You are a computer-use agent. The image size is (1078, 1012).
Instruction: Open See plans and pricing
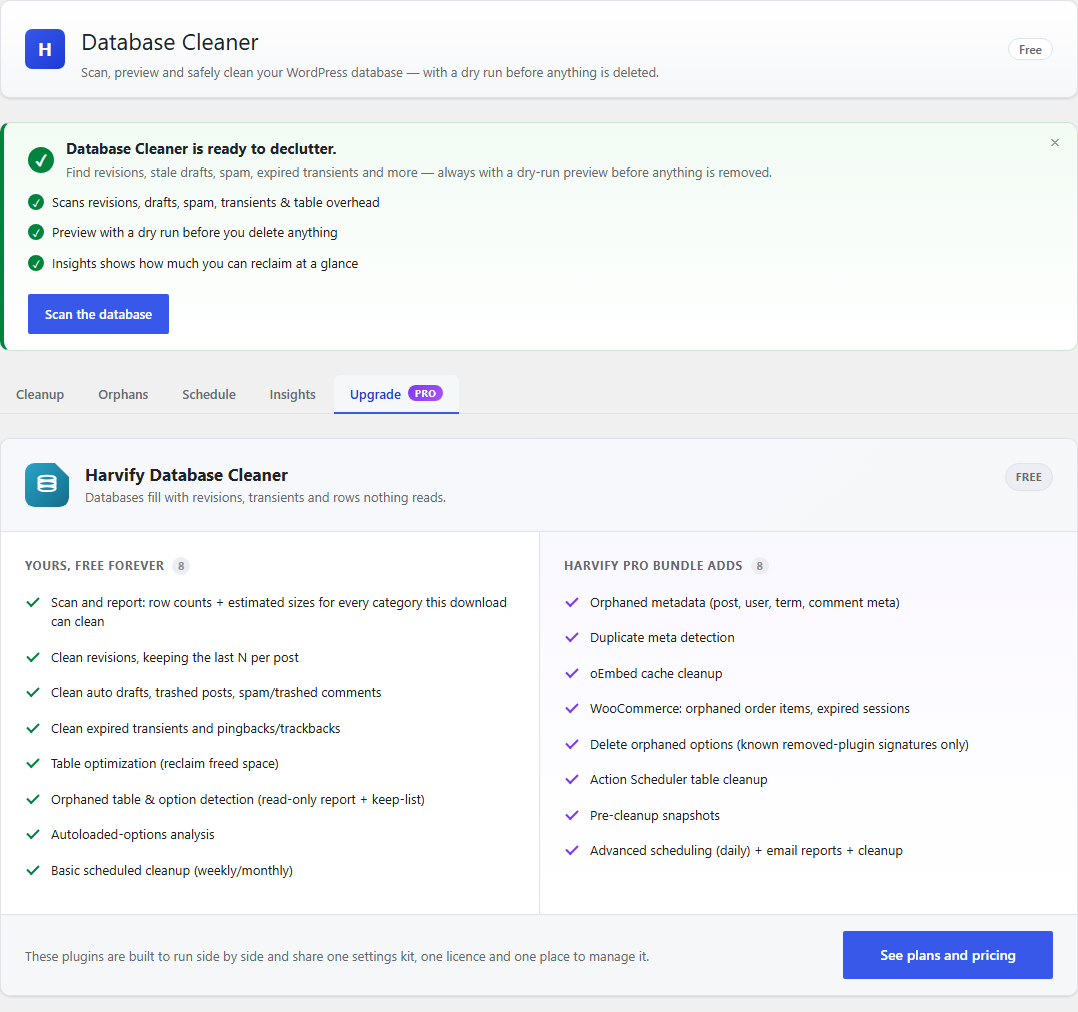tap(947, 955)
